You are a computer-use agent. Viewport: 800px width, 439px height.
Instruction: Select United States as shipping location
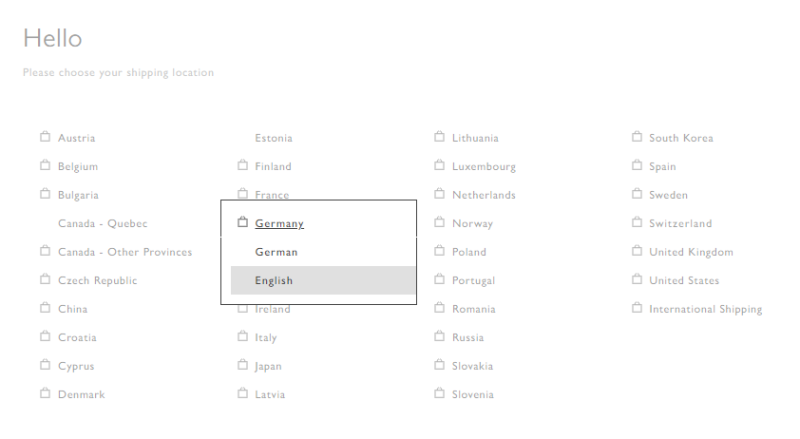tap(684, 281)
